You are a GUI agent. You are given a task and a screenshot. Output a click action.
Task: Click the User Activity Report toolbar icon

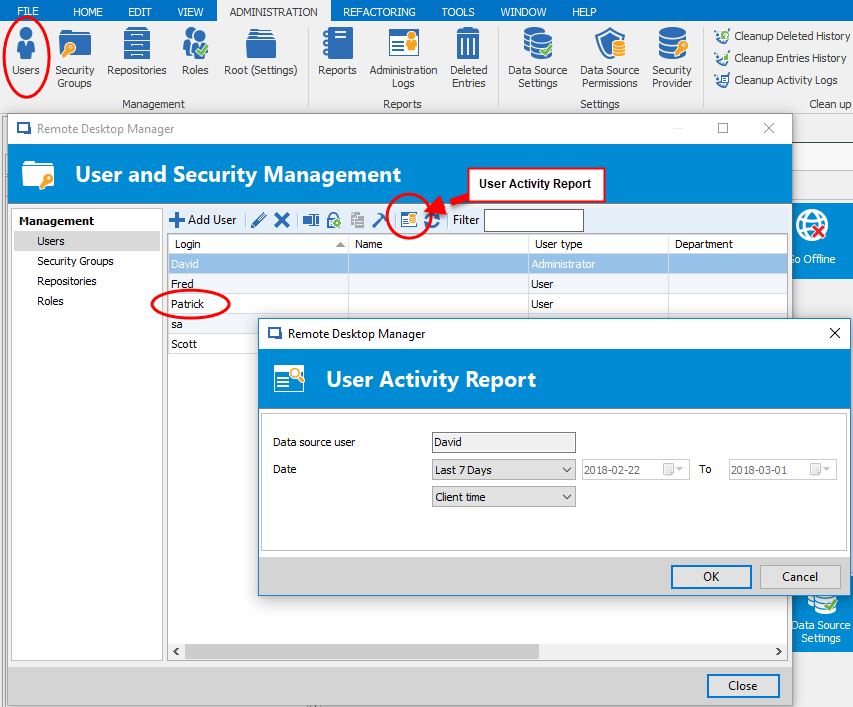[408, 220]
